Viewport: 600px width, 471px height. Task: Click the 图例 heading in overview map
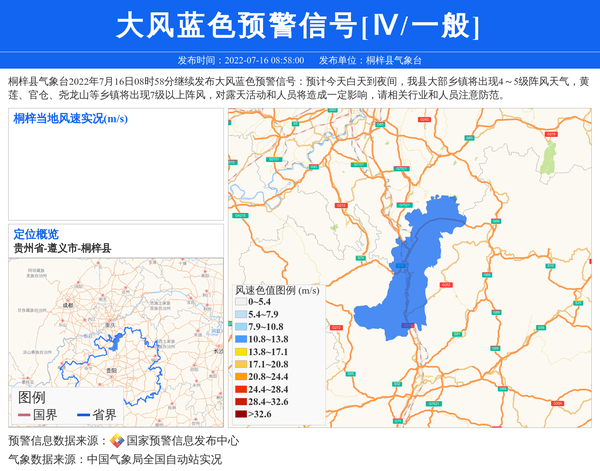point(32,398)
